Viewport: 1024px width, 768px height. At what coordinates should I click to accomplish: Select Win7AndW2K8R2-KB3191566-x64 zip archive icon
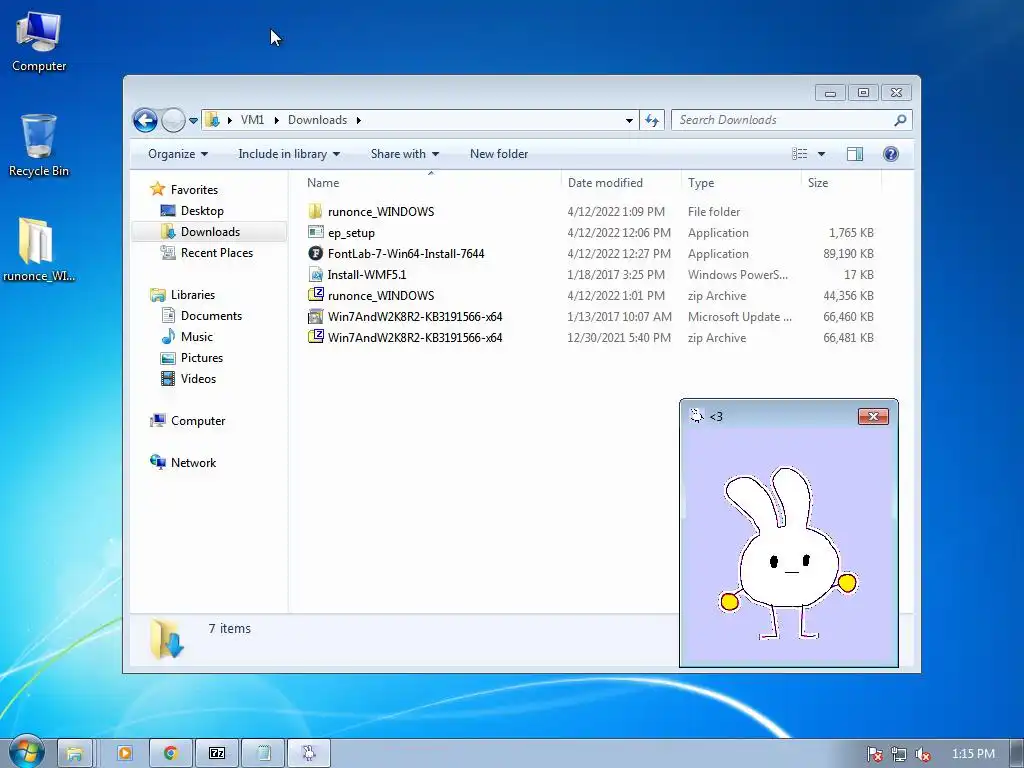(x=315, y=338)
